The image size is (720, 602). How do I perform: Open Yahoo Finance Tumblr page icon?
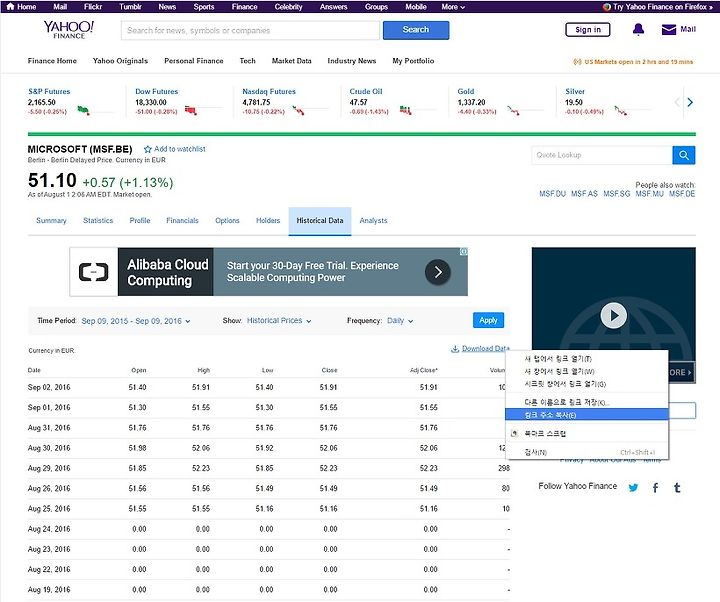[677, 487]
